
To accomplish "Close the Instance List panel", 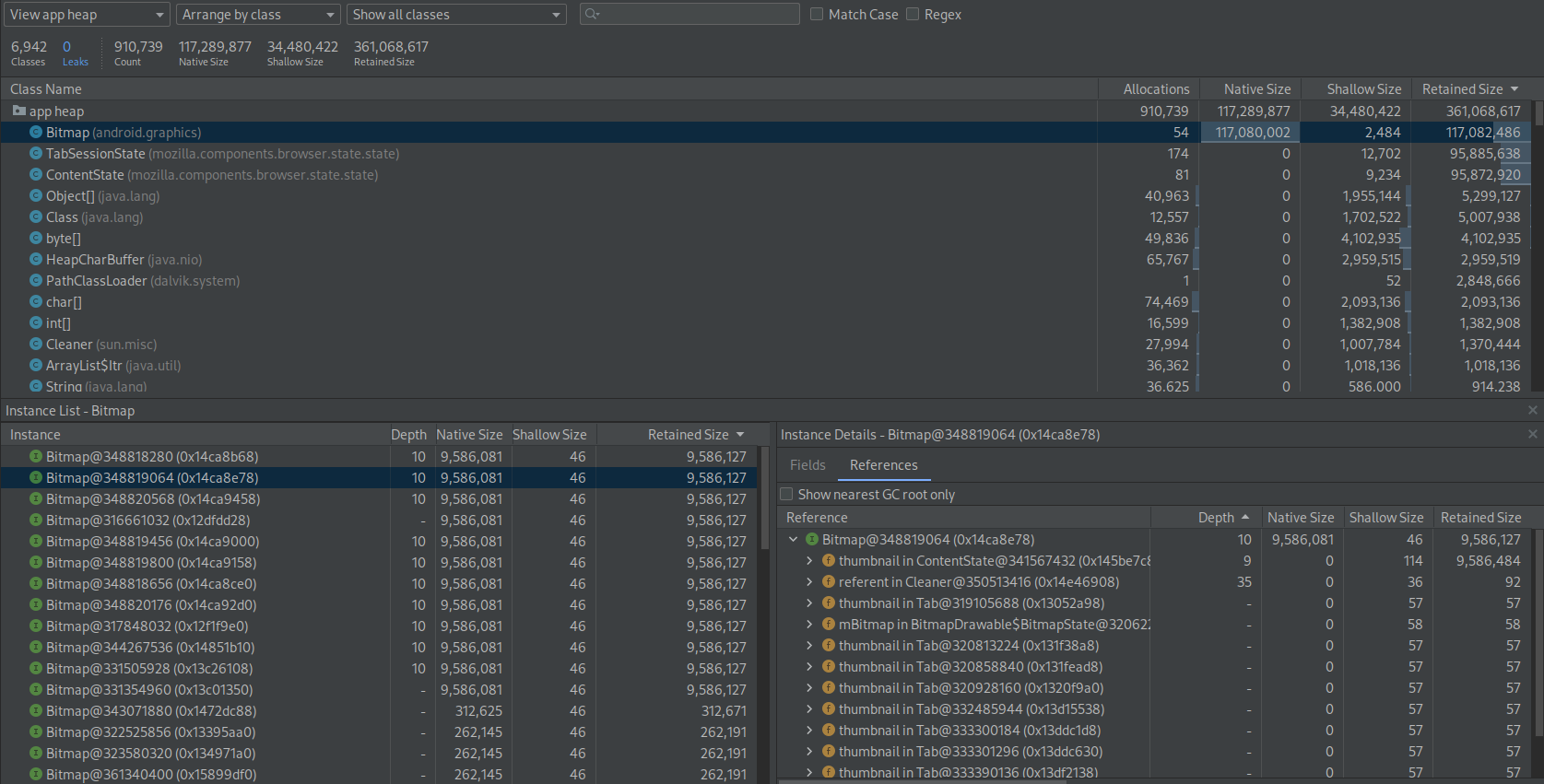I will [x=1533, y=410].
